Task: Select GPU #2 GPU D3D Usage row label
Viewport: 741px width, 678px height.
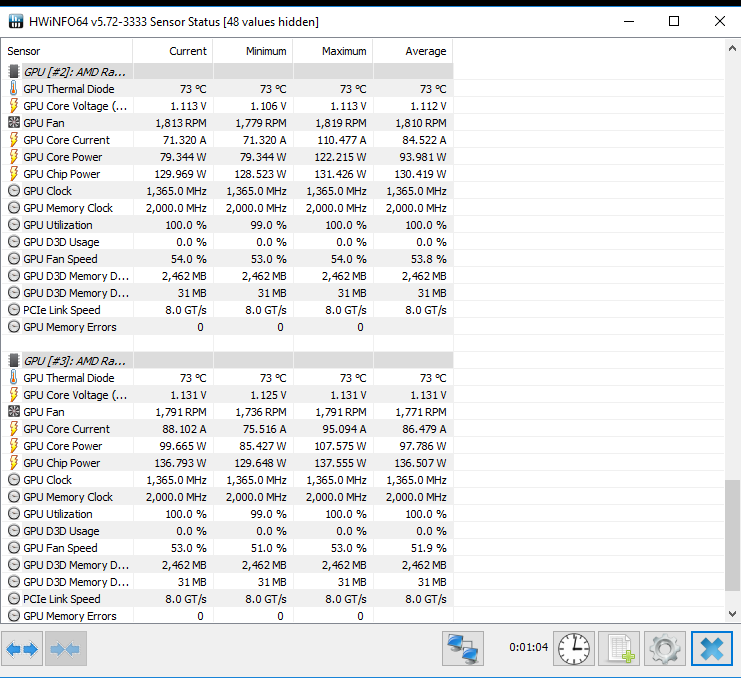Action: click(x=61, y=242)
